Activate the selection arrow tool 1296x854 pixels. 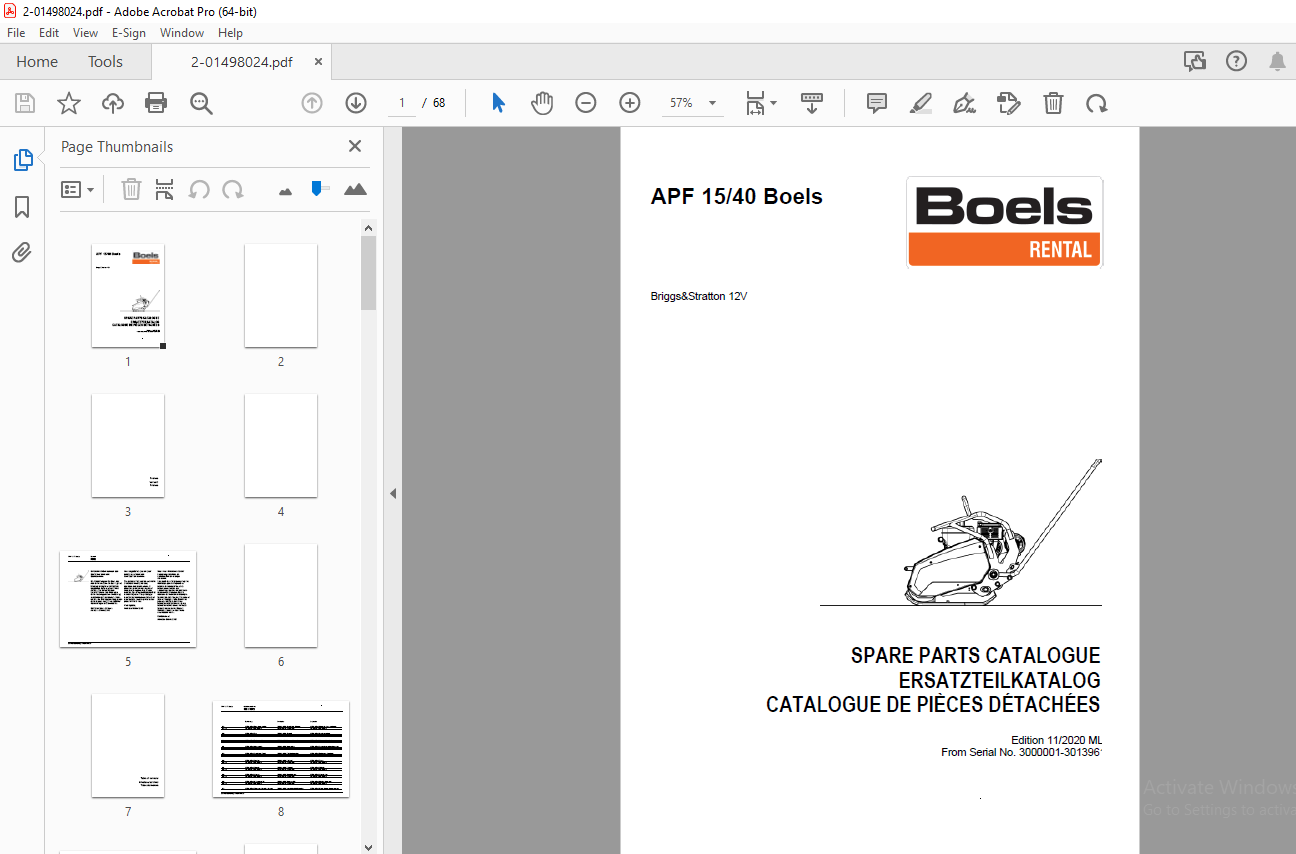tap(498, 103)
